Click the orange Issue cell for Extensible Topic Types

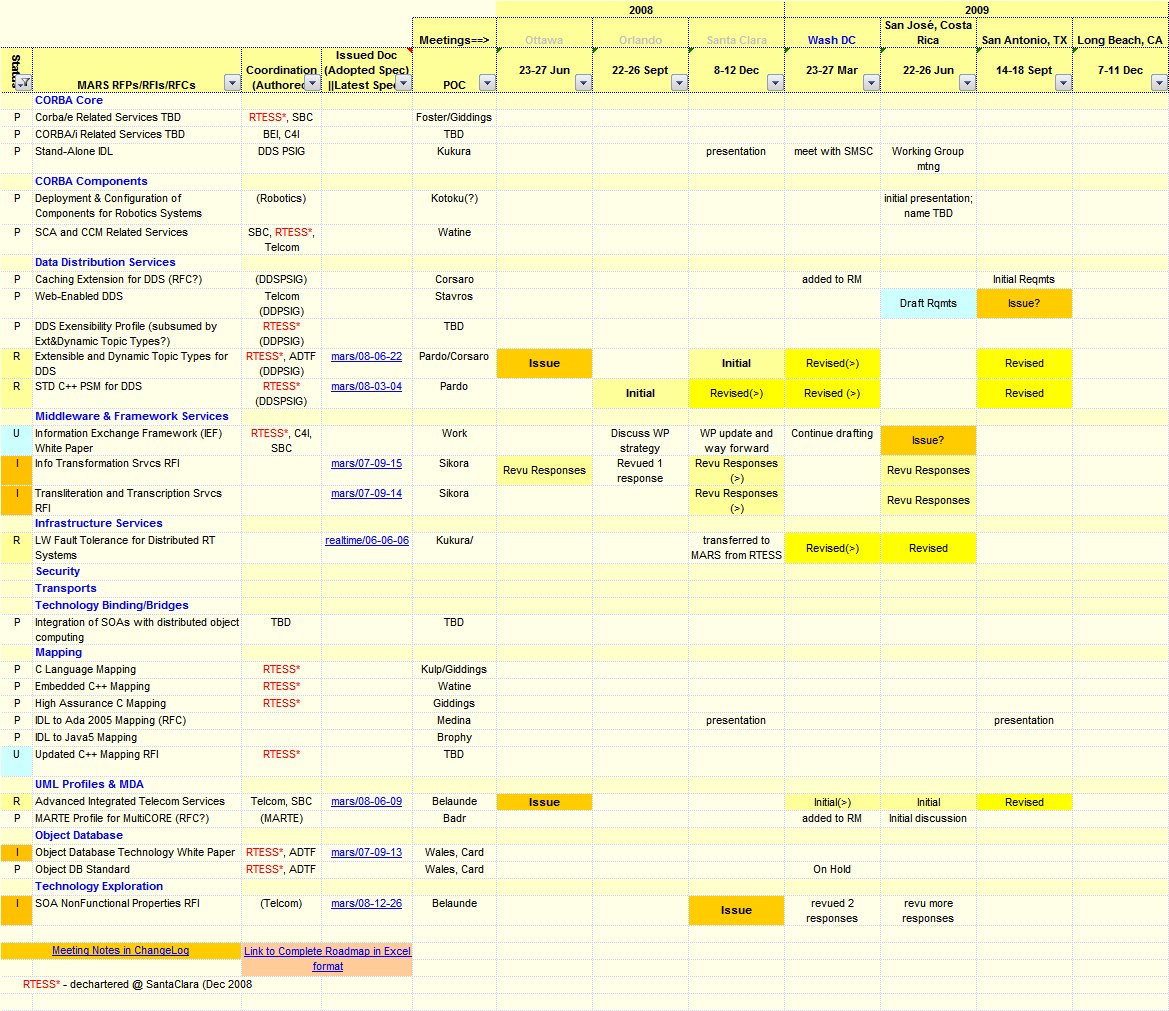[544, 363]
